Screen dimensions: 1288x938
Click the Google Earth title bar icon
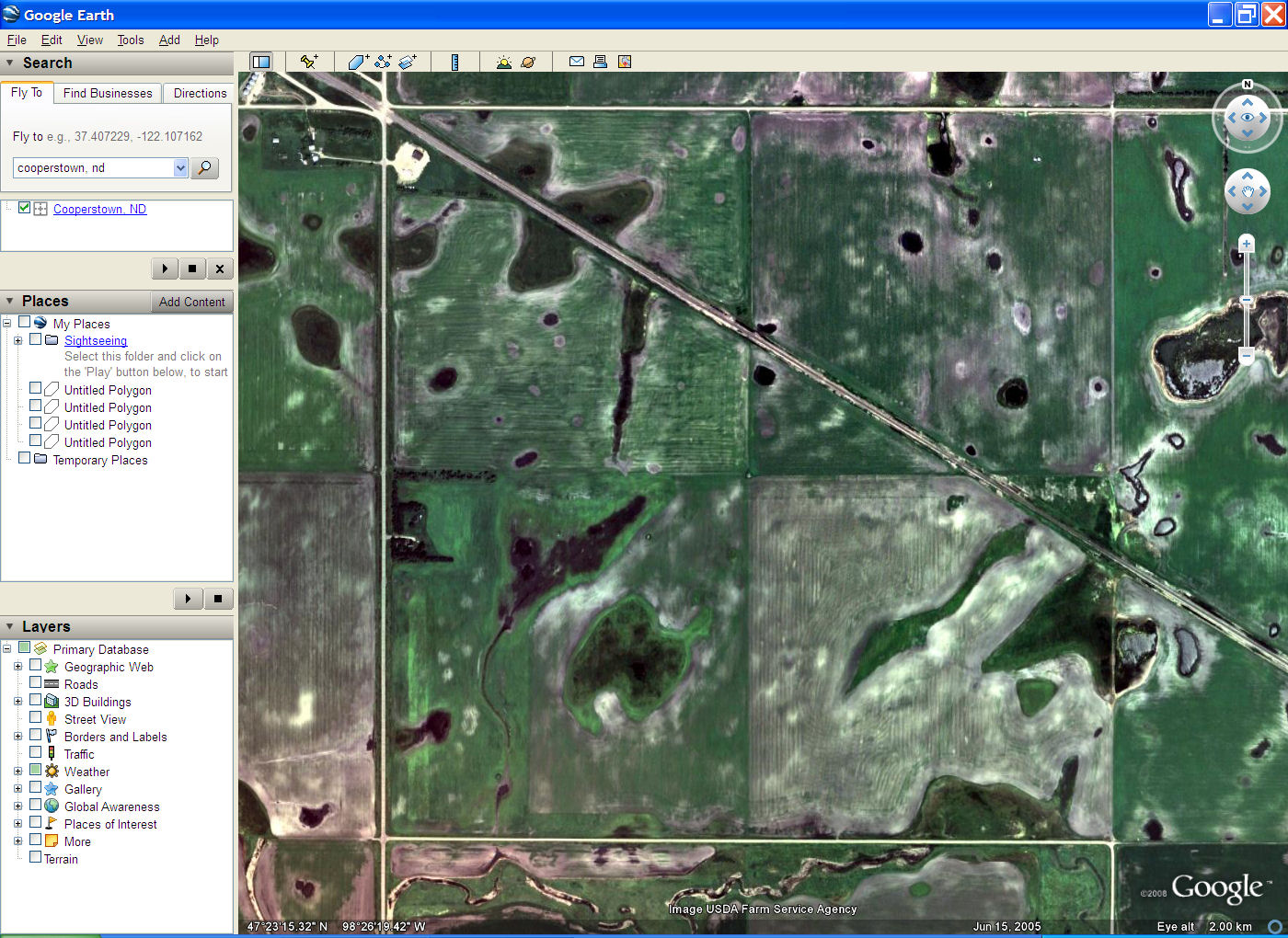(x=11, y=14)
